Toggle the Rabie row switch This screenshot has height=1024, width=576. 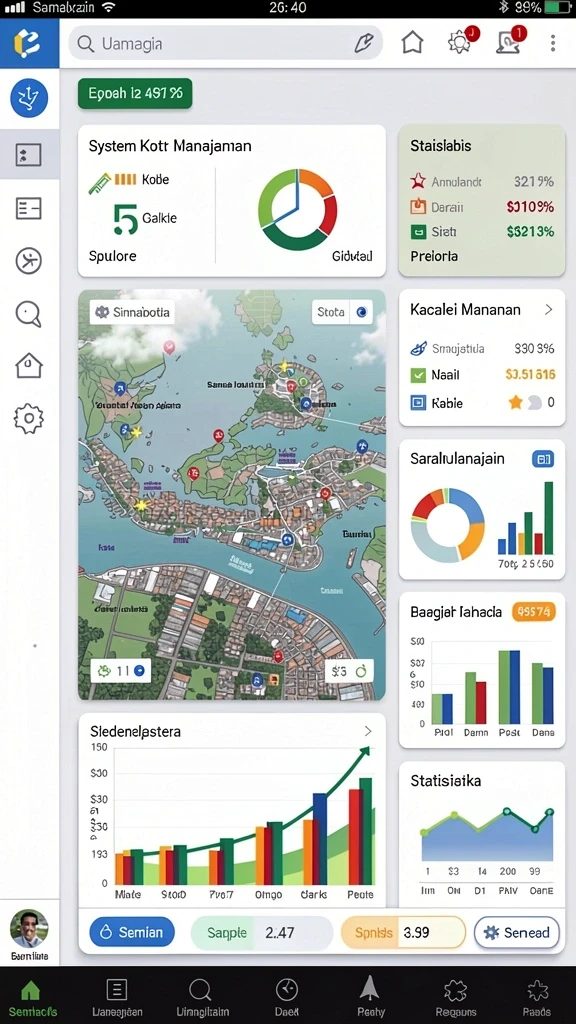535,403
